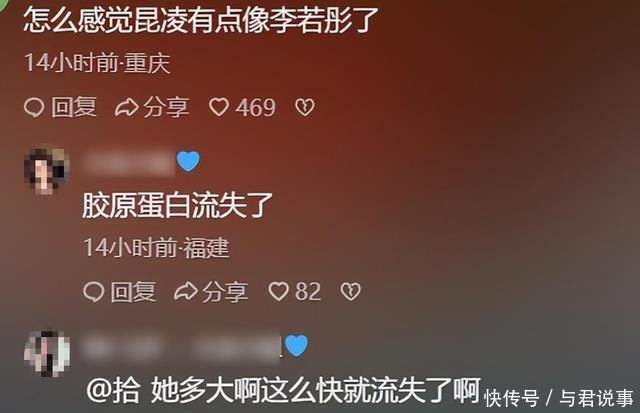Click share arrow icon on the 福建 comment
The width and height of the screenshot is (640, 413).
pos(186,292)
